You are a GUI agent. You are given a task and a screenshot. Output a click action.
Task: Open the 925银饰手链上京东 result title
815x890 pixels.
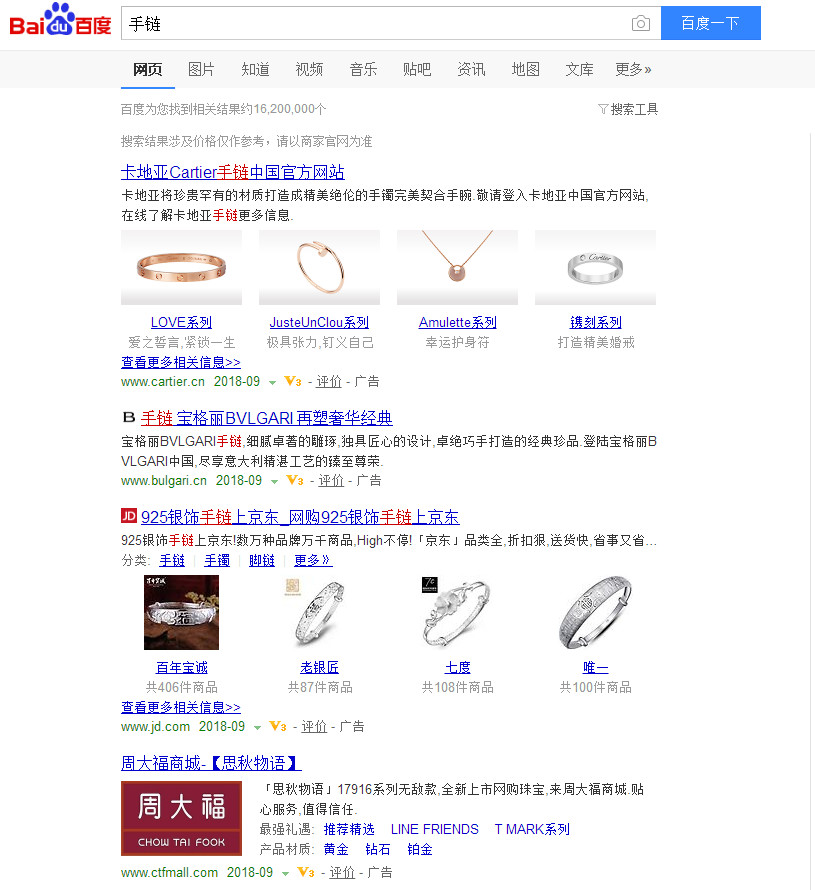click(x=300, y=517)
